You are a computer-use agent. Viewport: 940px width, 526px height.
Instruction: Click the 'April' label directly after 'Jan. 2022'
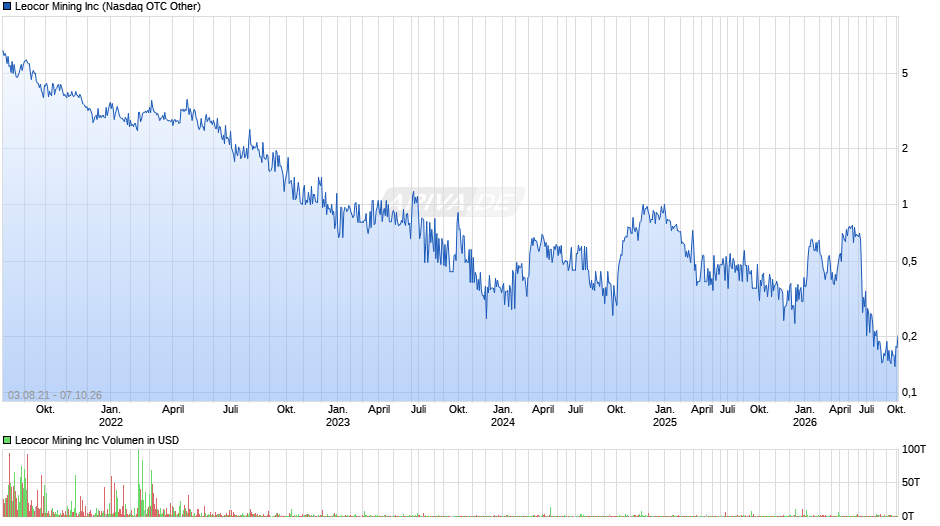173,410
